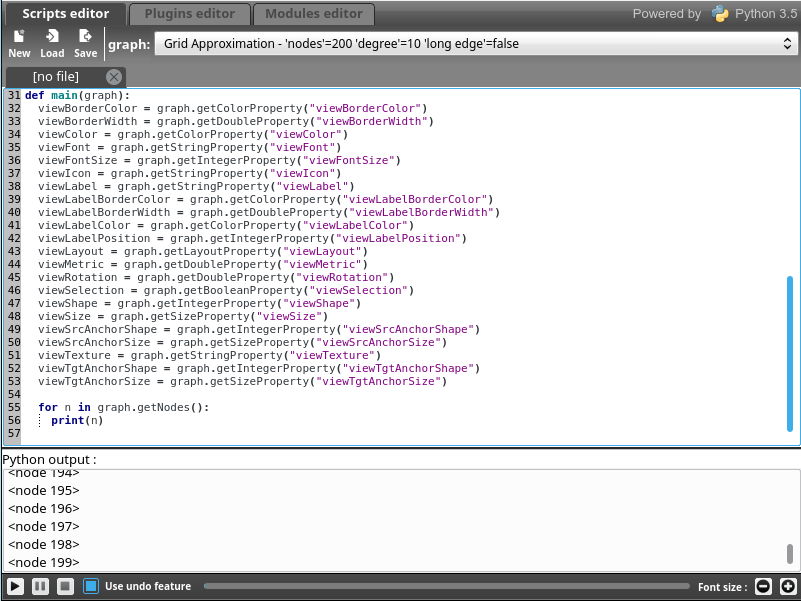Switch to the Modules editor tab
The image size is (801, 601).
coord(313,14)
